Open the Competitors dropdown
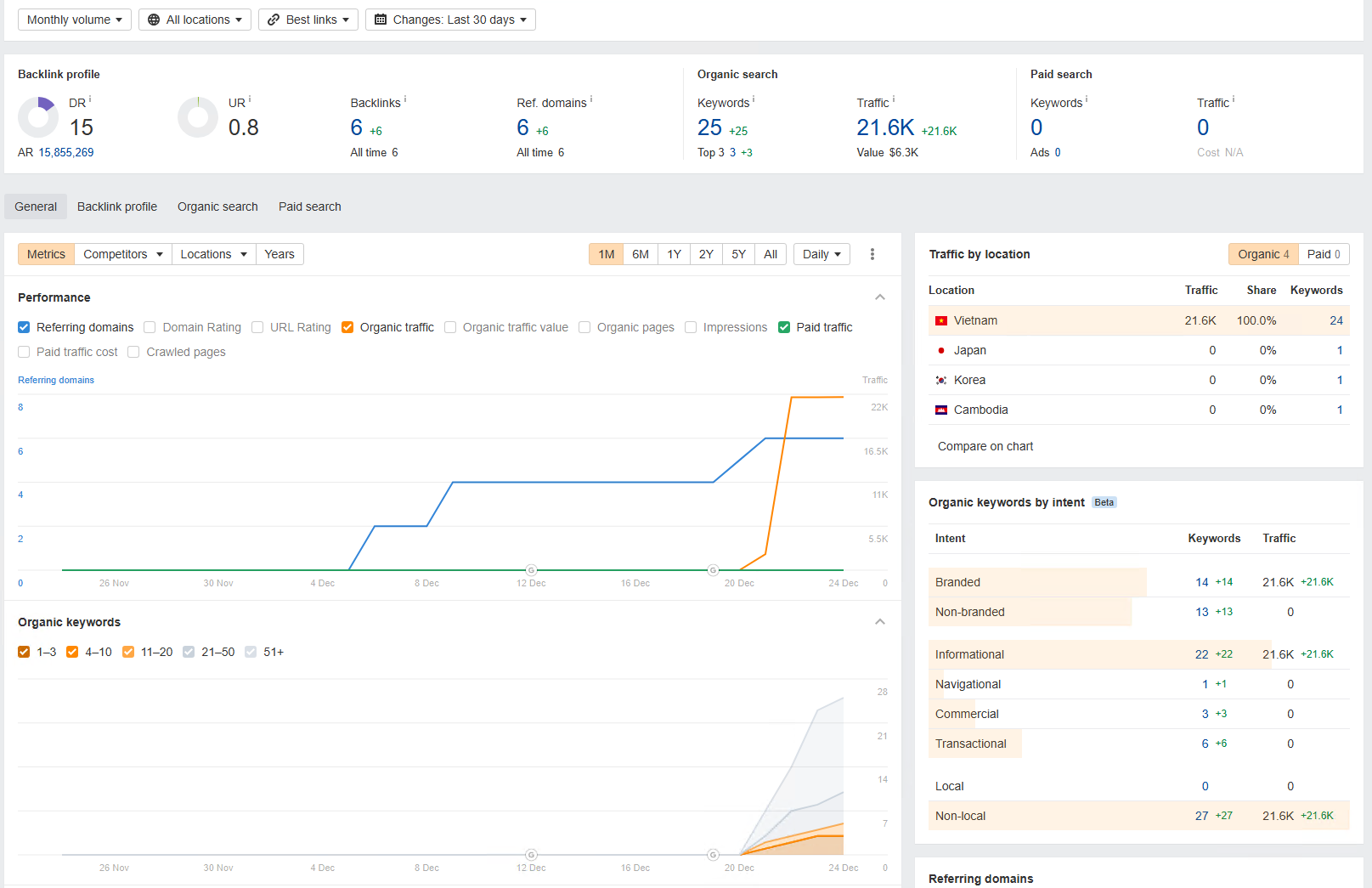Screen dimensions: 1372x888 pyautogui.click(x=123, y=254)
